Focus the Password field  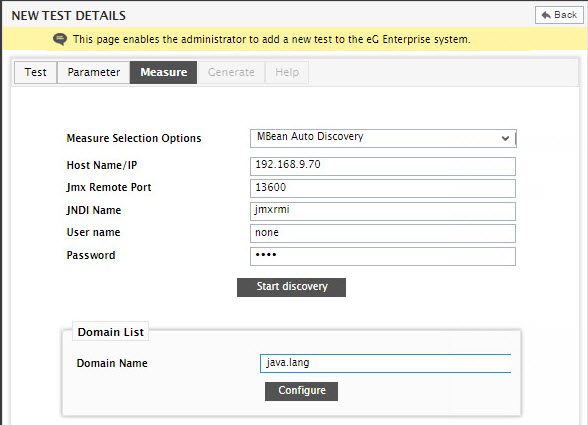(x=383, y=256)
